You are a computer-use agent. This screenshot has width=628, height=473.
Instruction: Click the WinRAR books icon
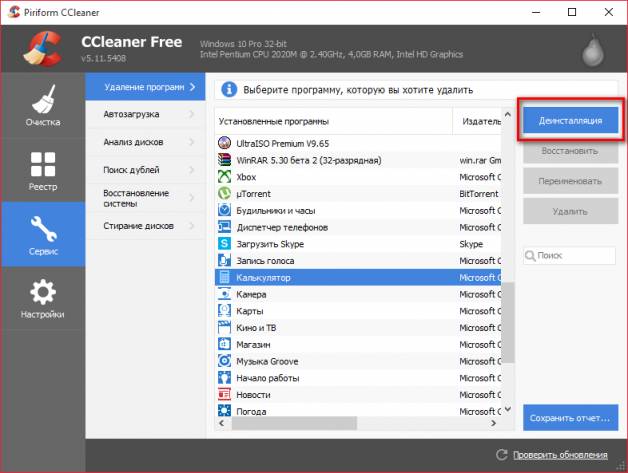click(224, 160)
